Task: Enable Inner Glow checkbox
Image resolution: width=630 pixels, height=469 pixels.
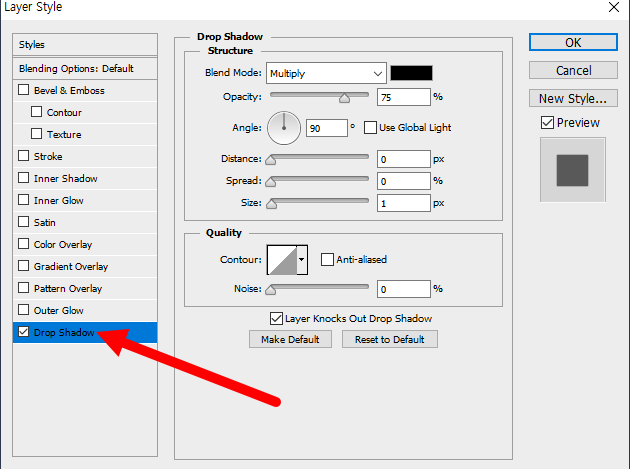Action: [24, 200]
